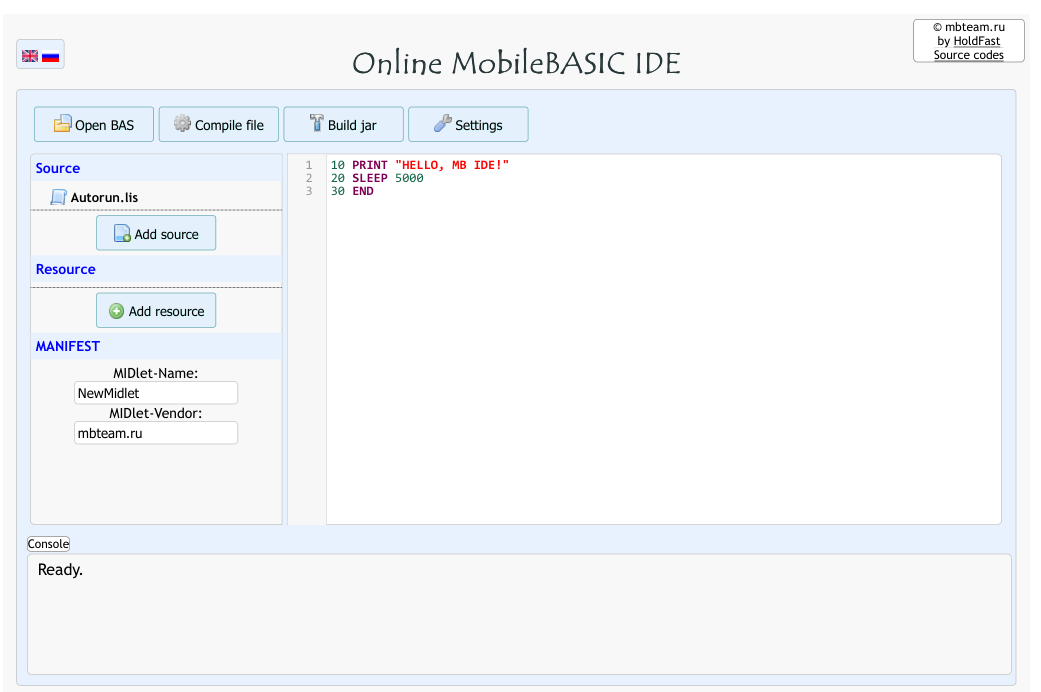The width and height of the screenshot is (1041, 692).
Task: Click the wrench icon on Settings button
Action: (440, 123)
